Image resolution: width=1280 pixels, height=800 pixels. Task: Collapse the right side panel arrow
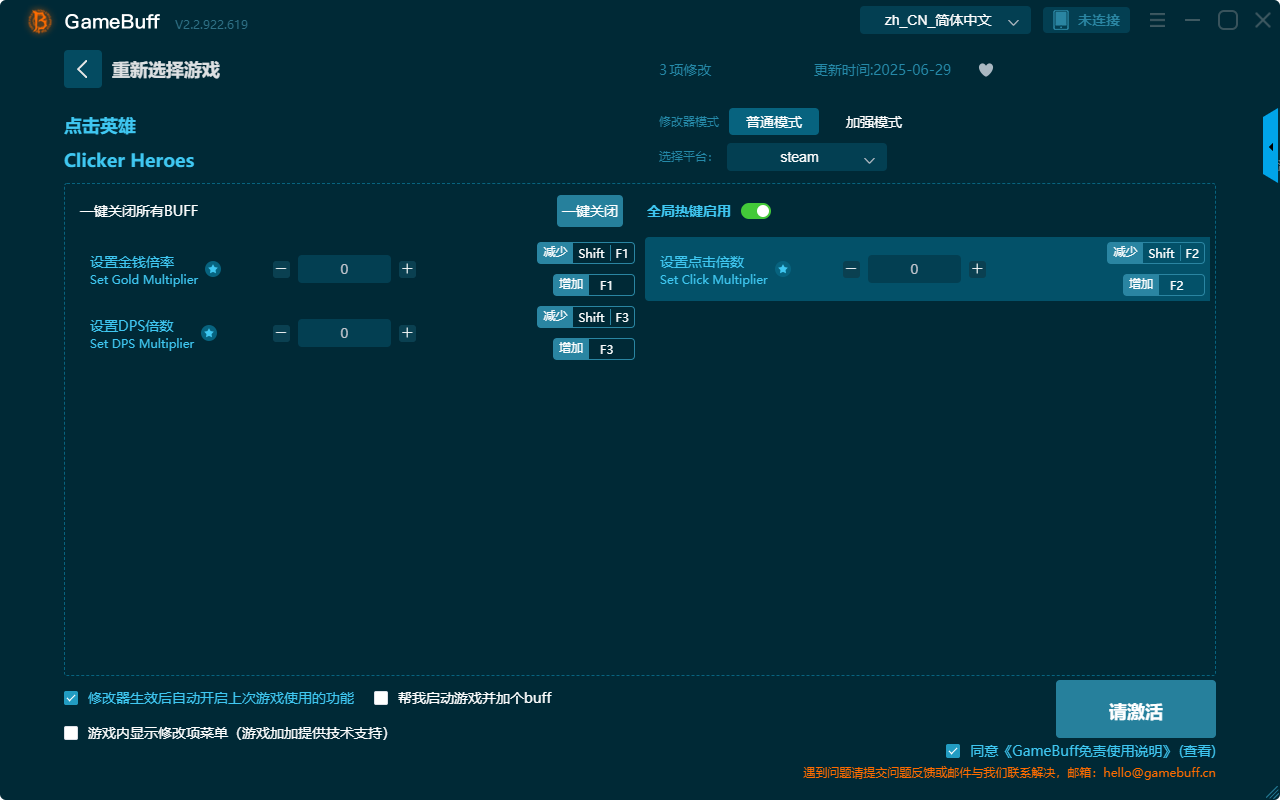click(x=1271, y=145)
